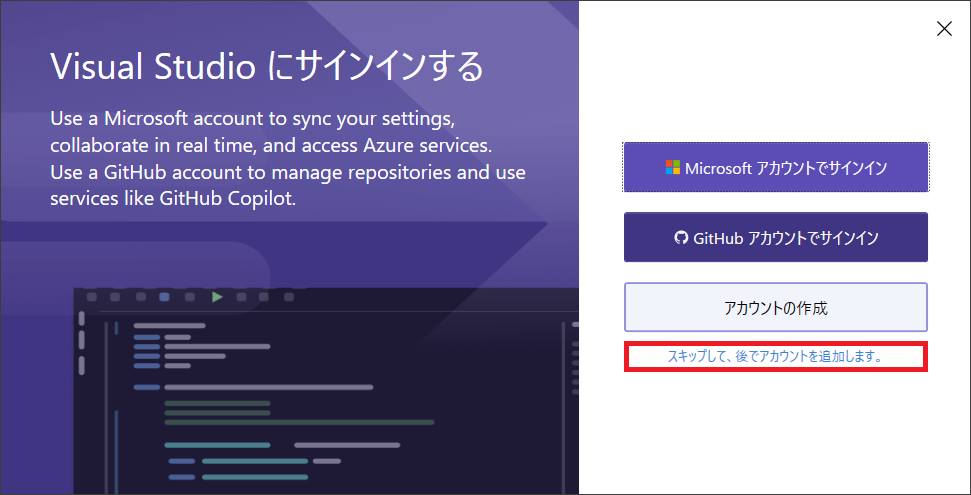Click the GitHub Octocat logo icon
This screenshot has width=971, height=495.
(x=681, y=237)
